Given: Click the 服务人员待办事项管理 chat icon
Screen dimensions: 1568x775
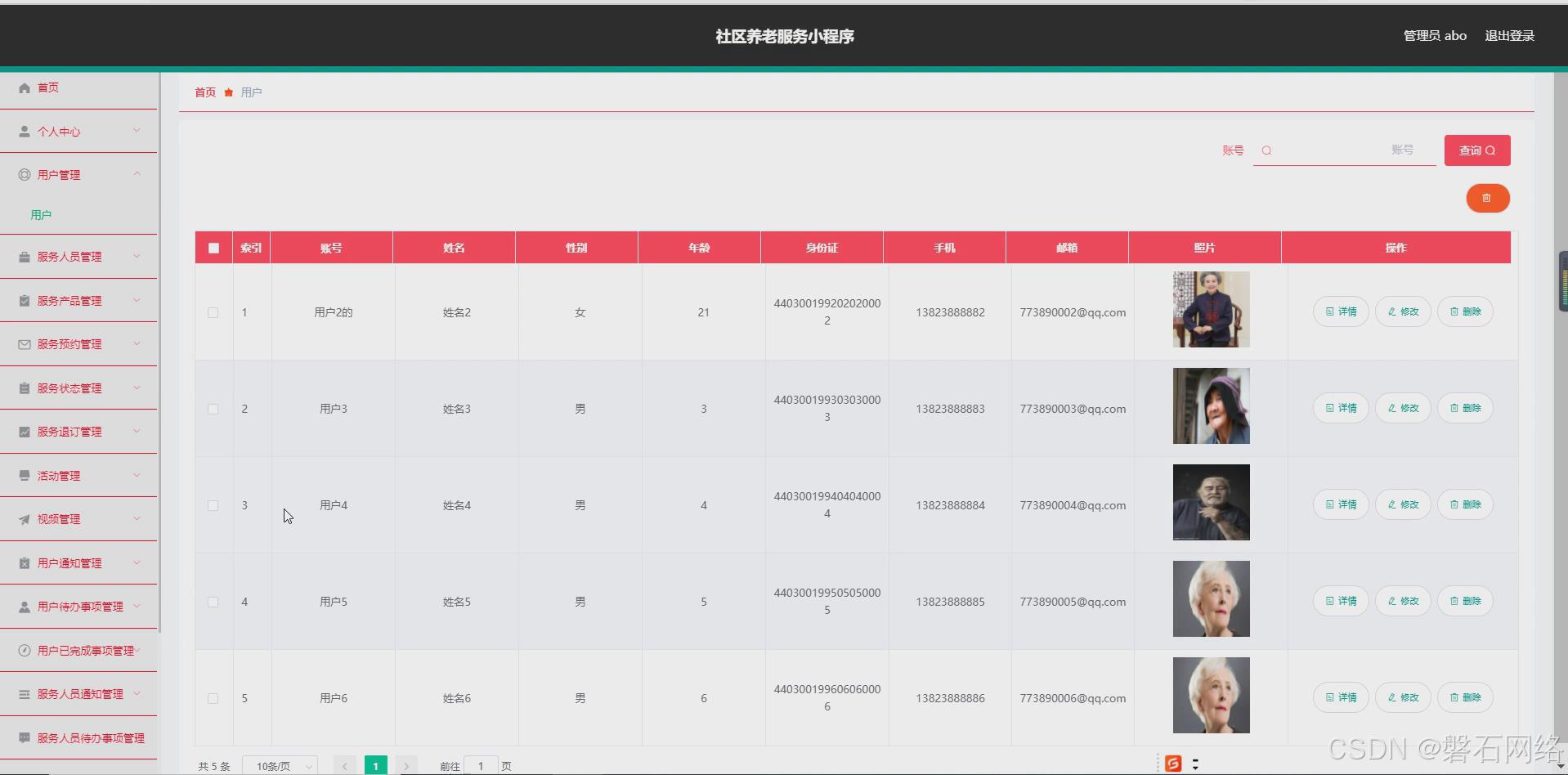Looking at the screenshot, I should click(25, 738).
